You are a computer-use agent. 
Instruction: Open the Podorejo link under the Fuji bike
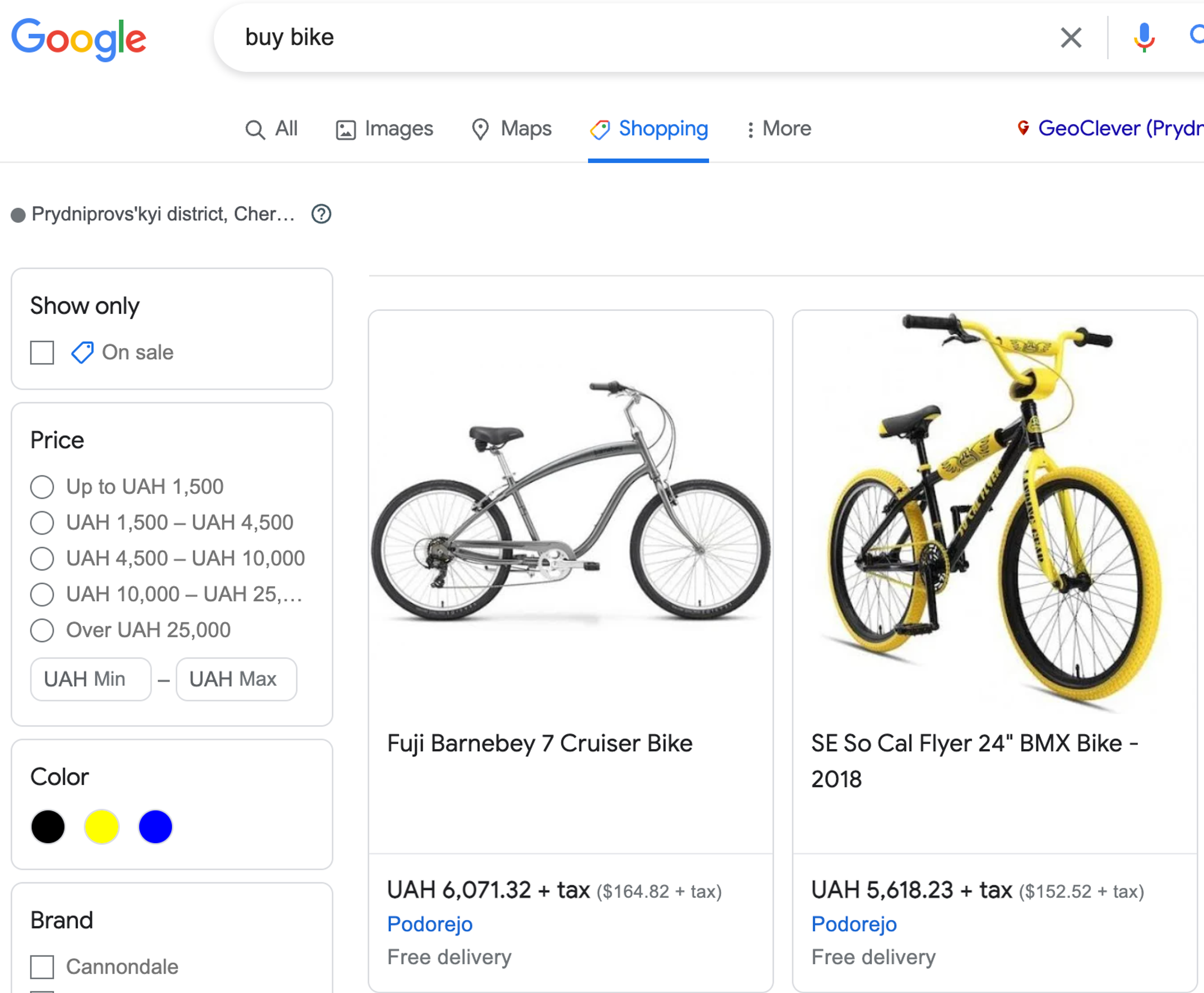430,924
